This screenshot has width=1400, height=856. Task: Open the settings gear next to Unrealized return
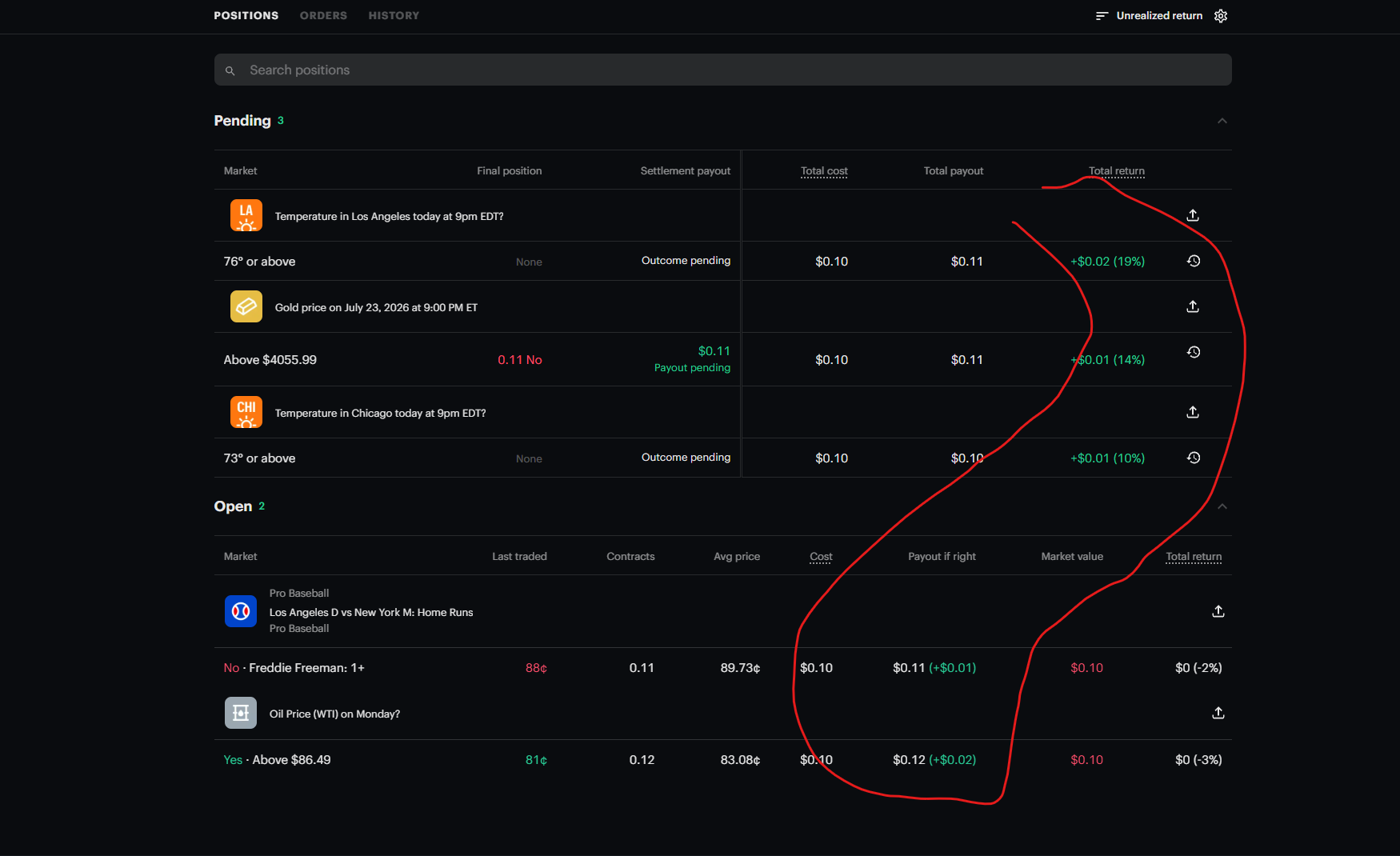pyautogui.click(x=1221, y=16)
